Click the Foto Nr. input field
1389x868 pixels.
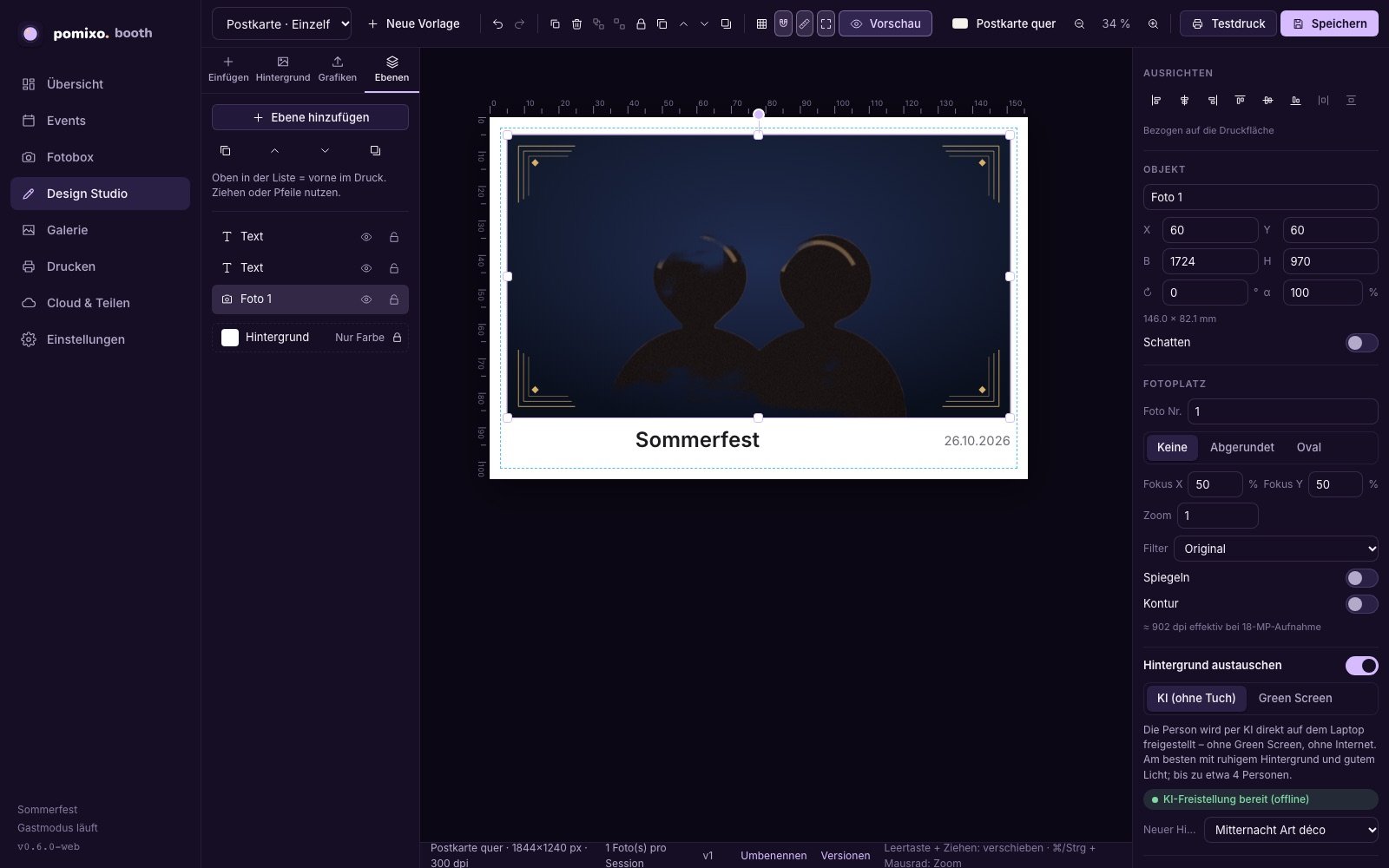(x=1282, y=411)
